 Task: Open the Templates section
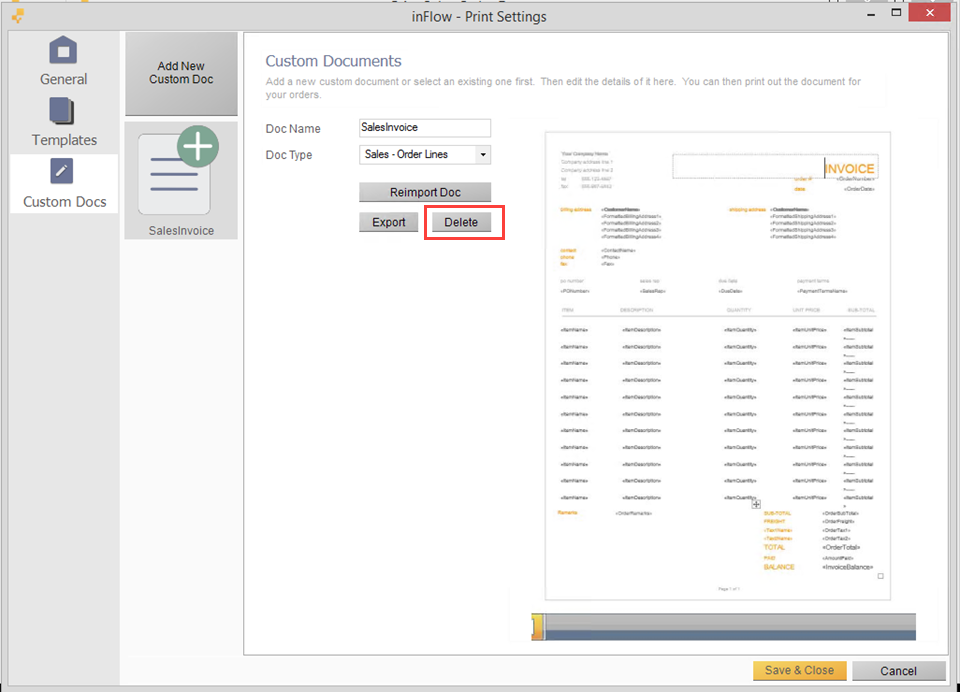[64, 122]
